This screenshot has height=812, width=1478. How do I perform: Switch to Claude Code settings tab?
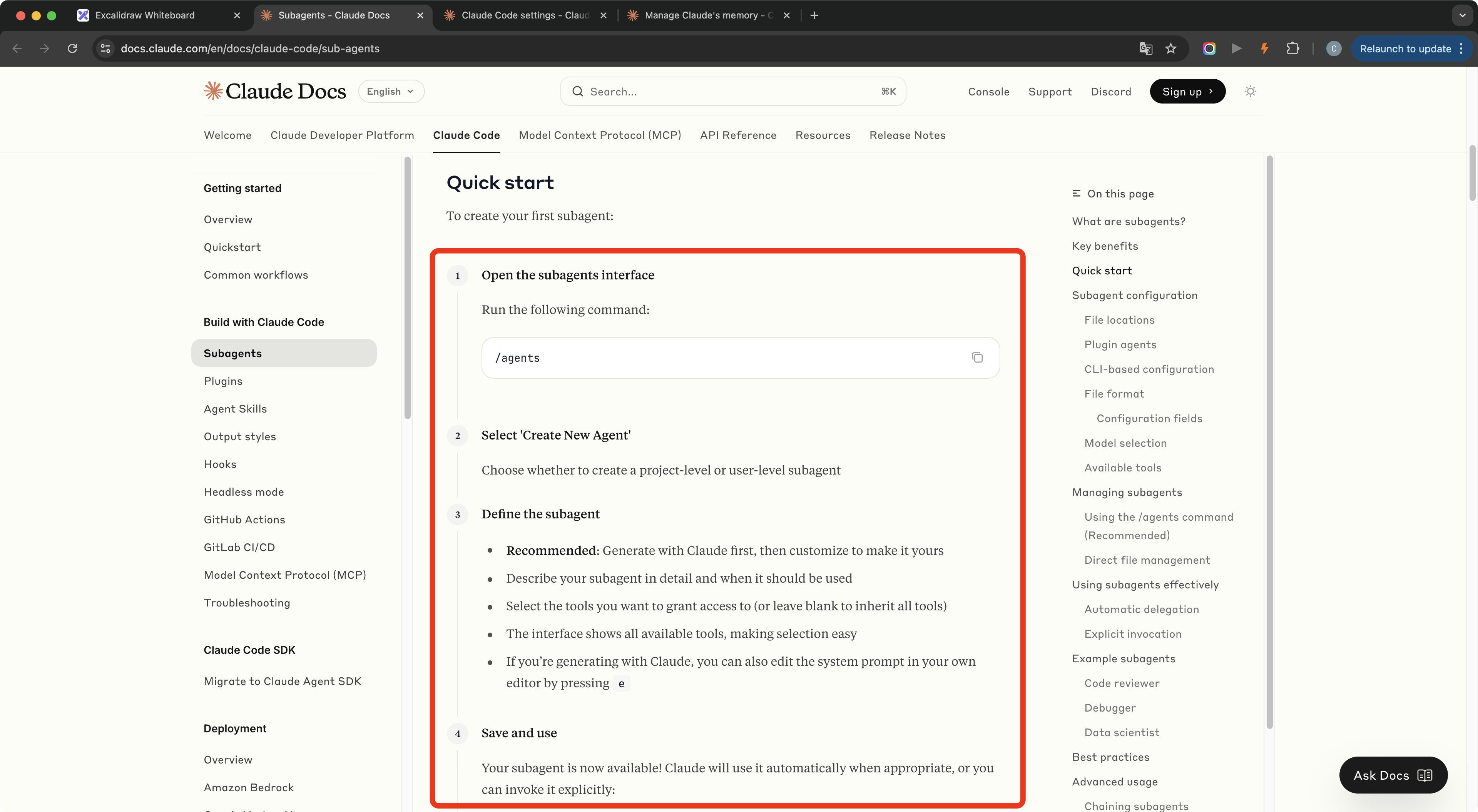(525, 15)
